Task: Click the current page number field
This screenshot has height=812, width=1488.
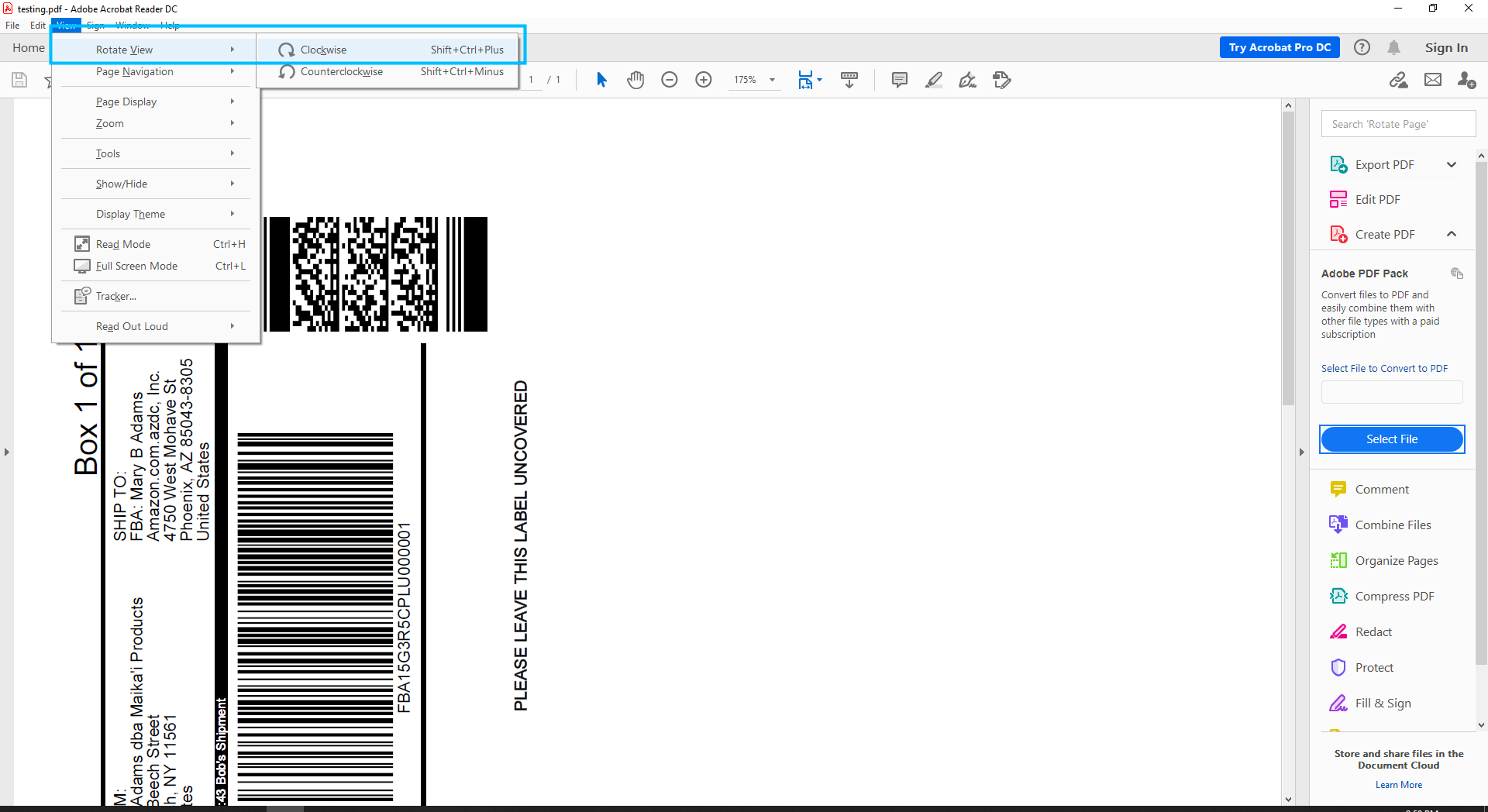Action: click(532, 80)
